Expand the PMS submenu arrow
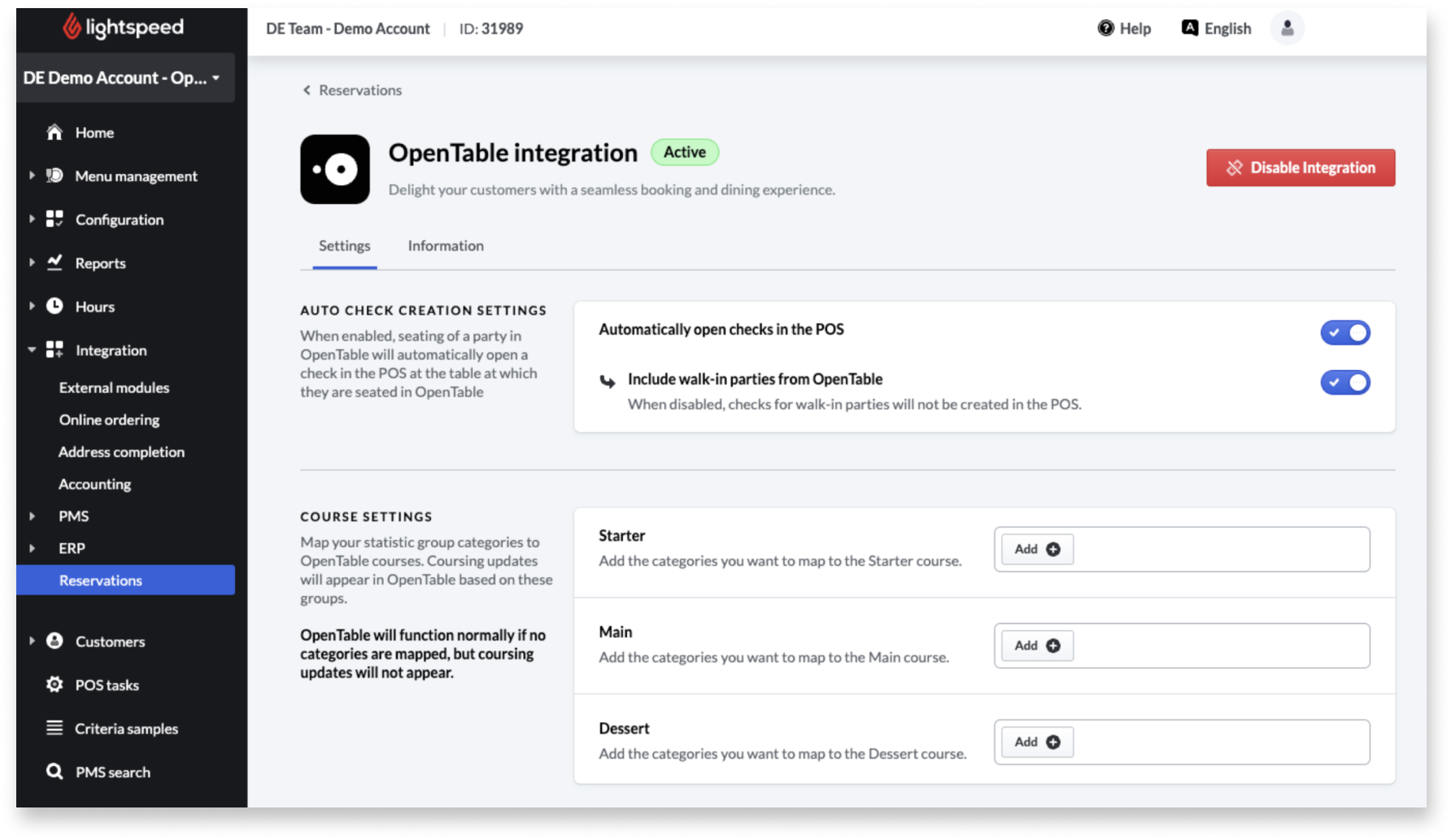This screenshot has height=840, width=1451. click(32, 516)
